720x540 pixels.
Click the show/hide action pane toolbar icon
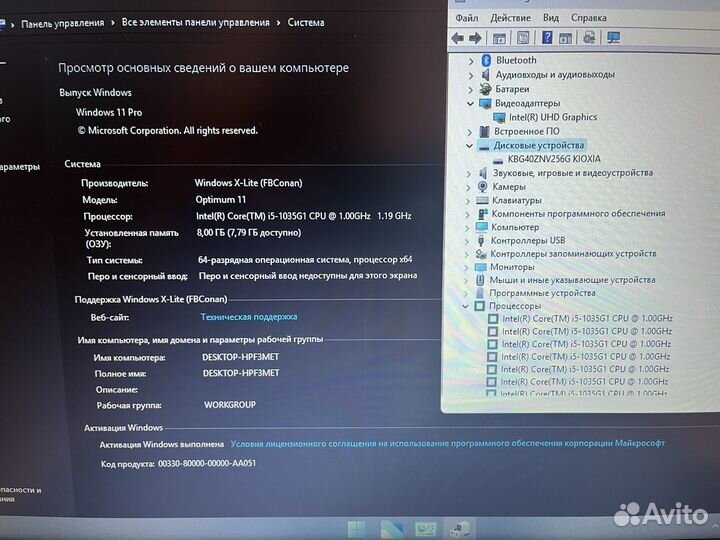click(565, 38)
